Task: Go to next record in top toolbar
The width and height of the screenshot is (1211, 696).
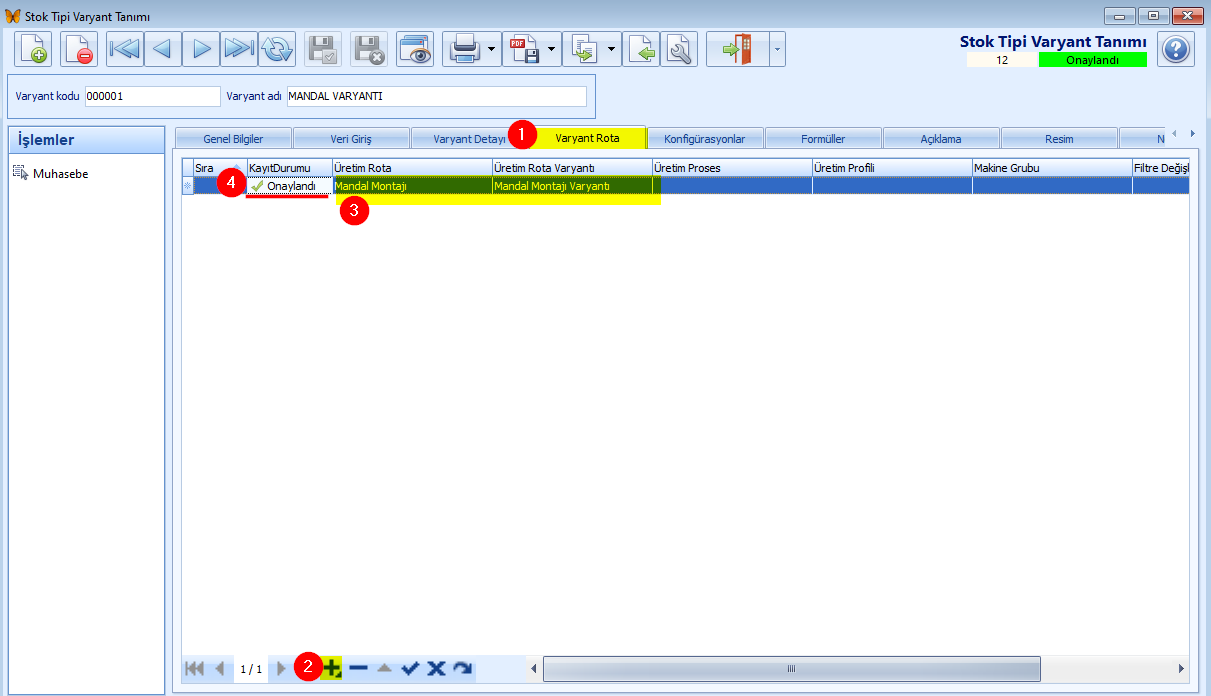Action: pyautogui.click(x=201, y=49)
